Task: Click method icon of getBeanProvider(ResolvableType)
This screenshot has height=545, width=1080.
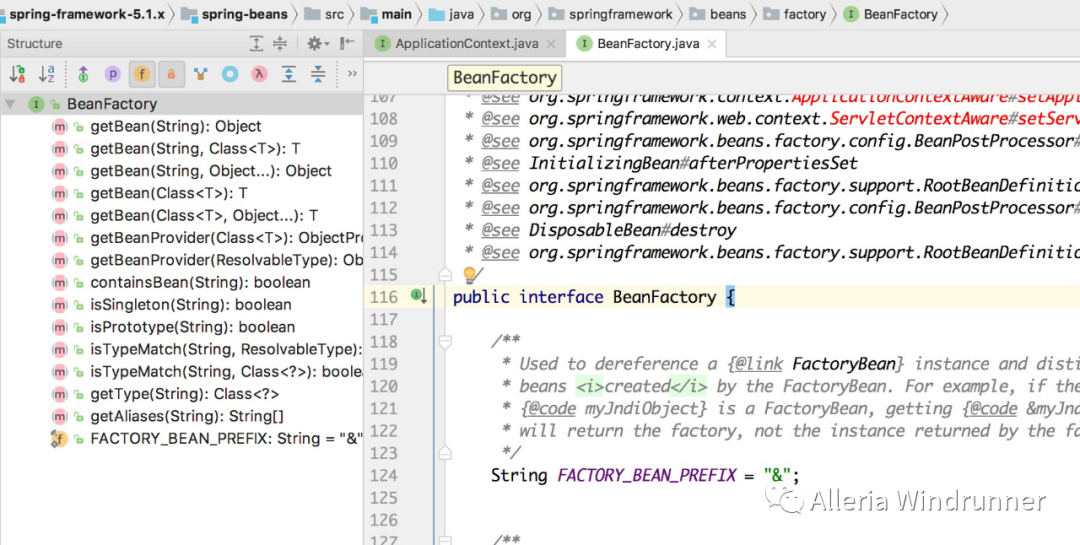Action: 60,260
